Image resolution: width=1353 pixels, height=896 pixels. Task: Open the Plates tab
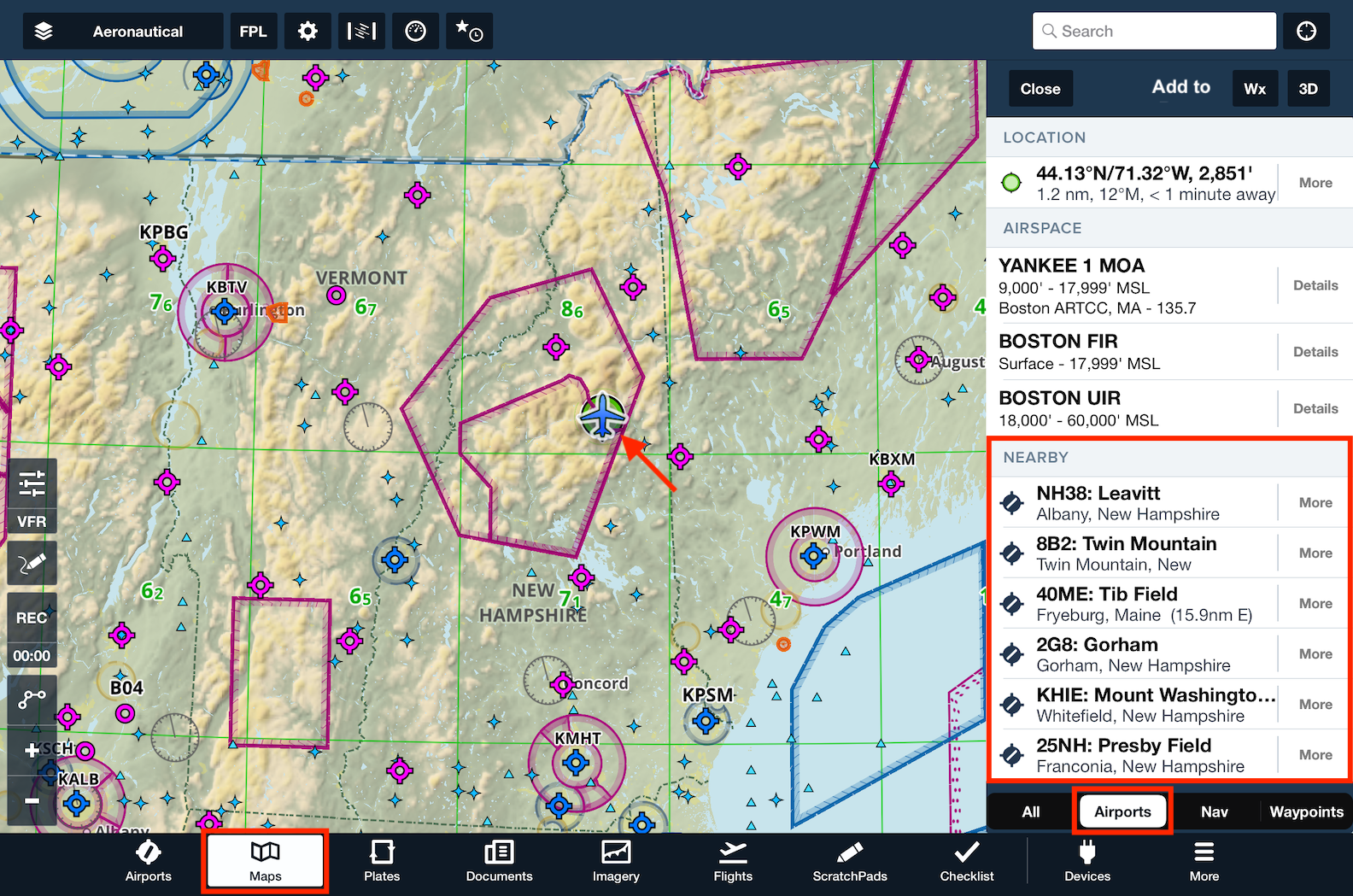point(382,861)
